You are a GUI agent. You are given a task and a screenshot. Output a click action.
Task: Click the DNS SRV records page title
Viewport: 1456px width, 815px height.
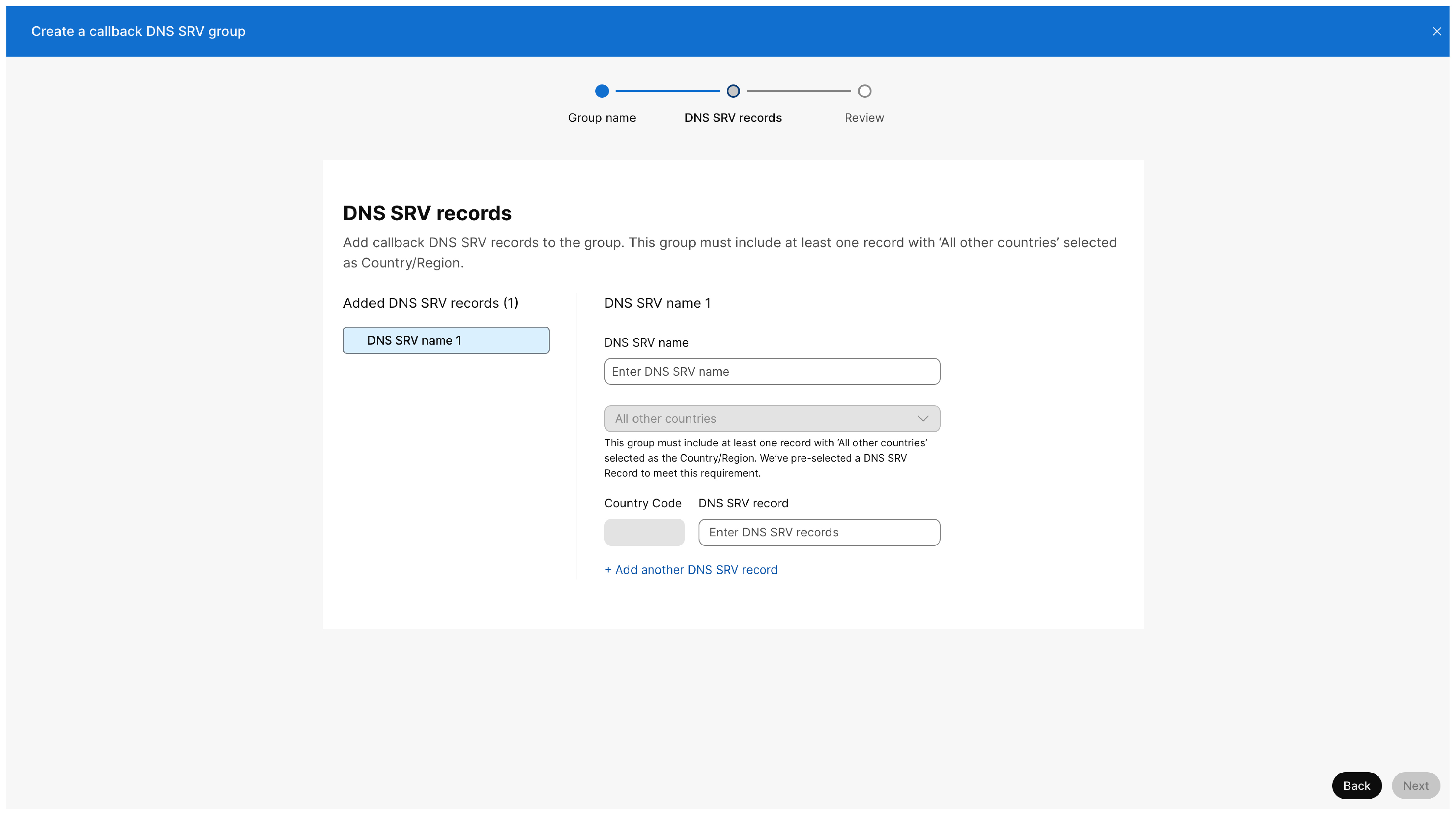click(x=427, y=213)
